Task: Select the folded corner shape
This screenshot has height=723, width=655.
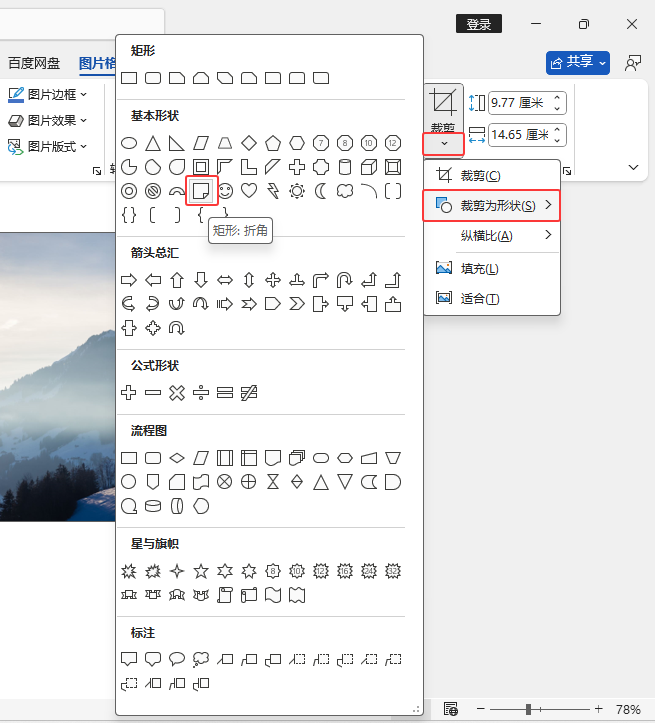Action: click(x=201, y=190)
